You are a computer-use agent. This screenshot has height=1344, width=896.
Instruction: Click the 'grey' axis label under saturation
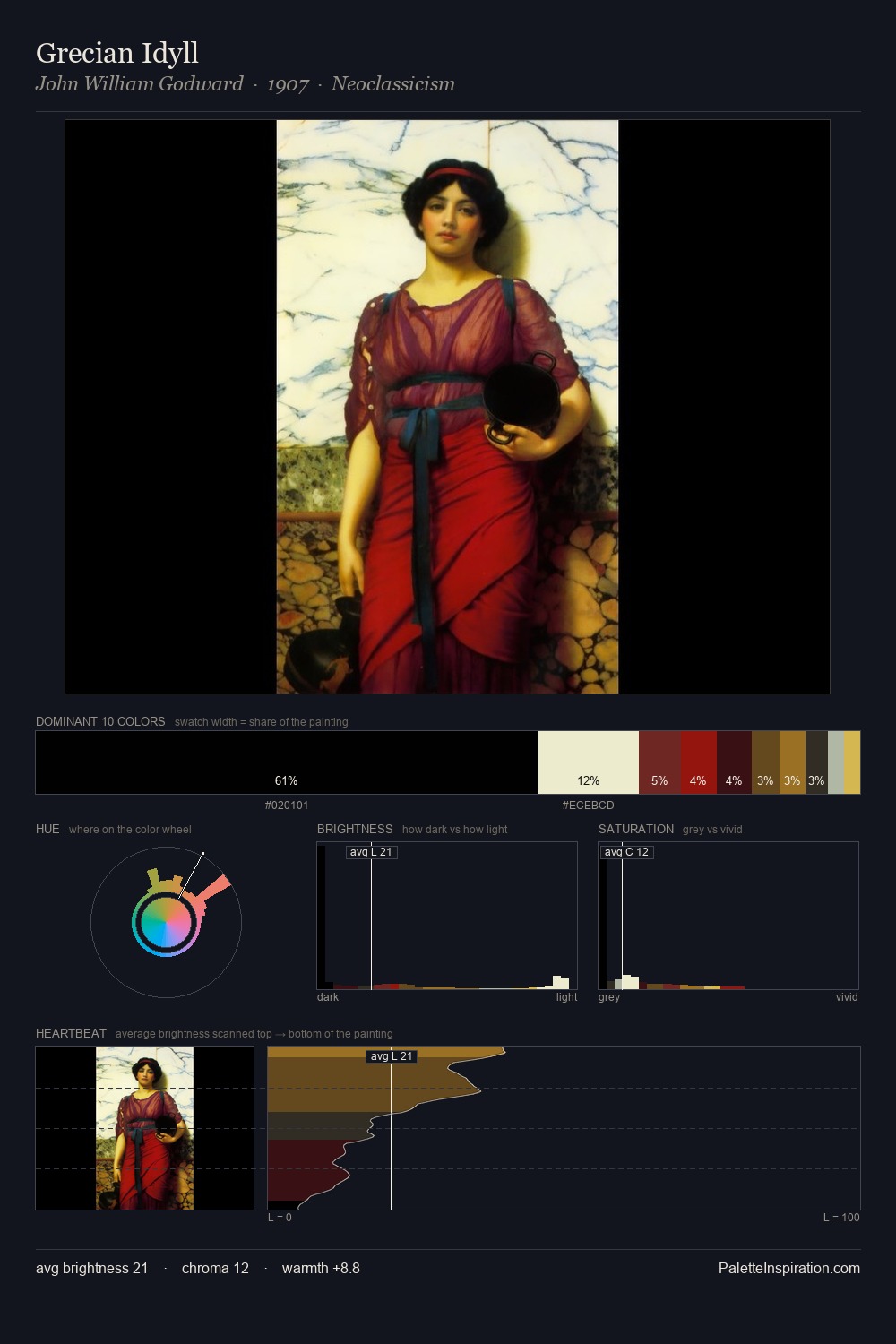tap(609, 997)
